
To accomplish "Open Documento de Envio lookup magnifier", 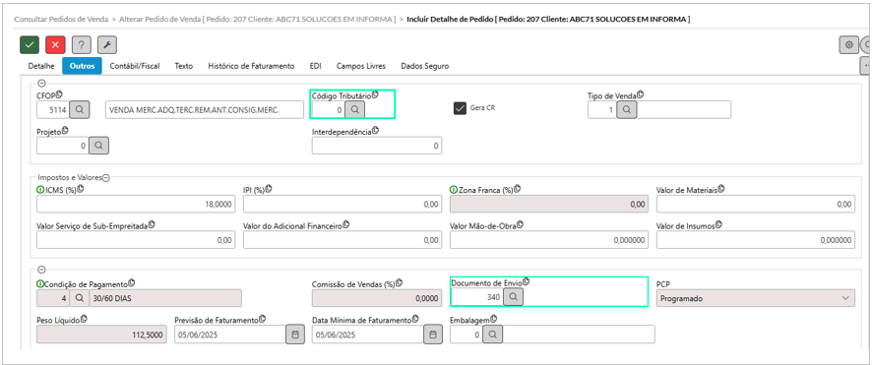I will (513, 298).
